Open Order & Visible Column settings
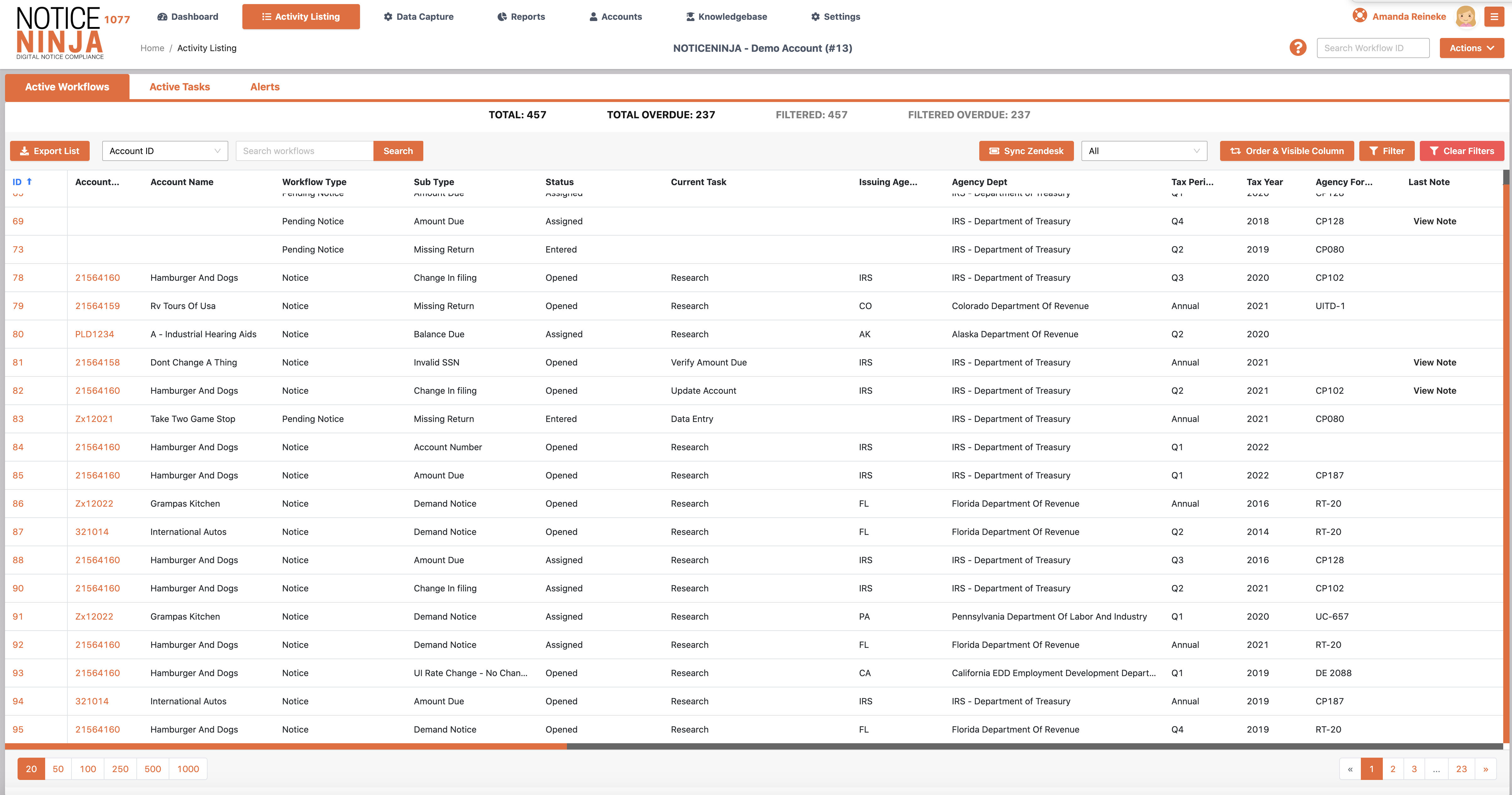 tap(1287, 151)
